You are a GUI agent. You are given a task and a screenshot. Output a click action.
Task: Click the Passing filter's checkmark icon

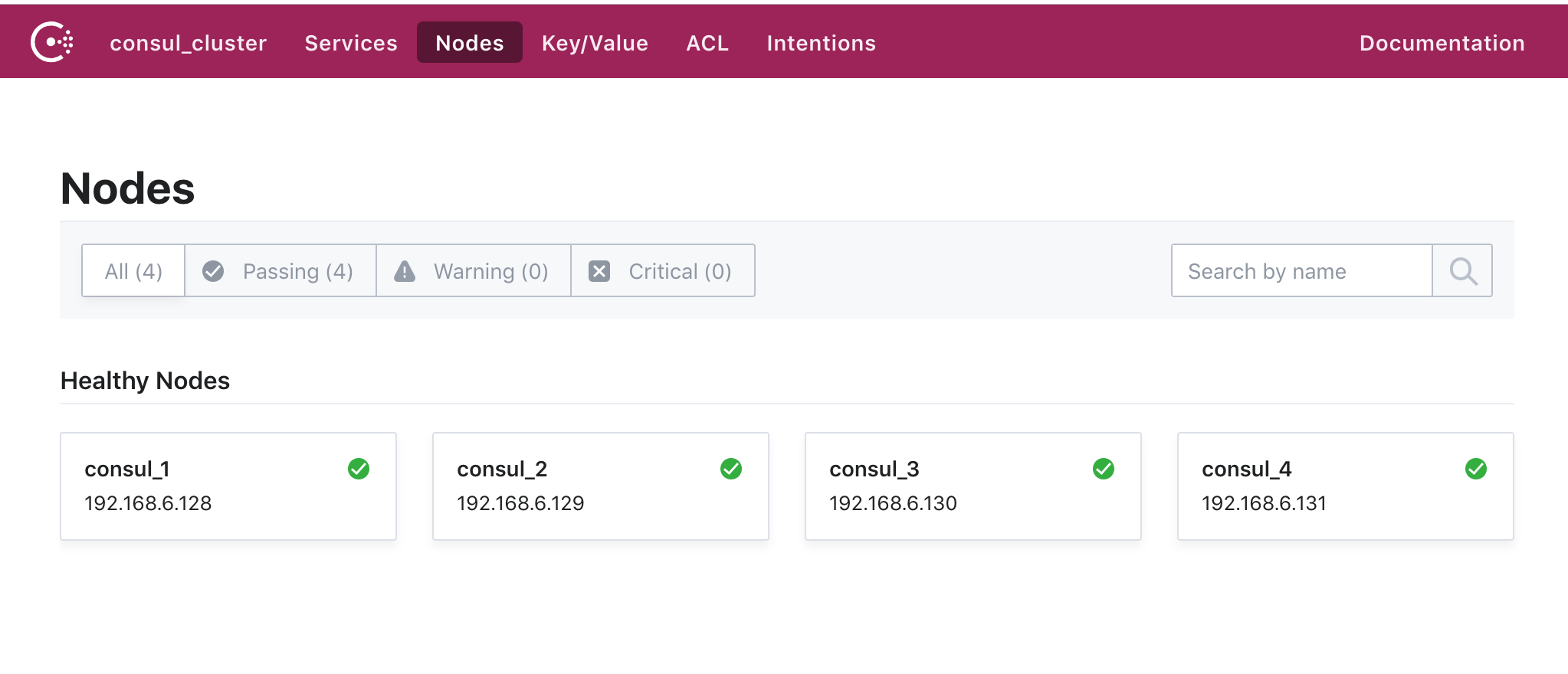coord(212,270)
